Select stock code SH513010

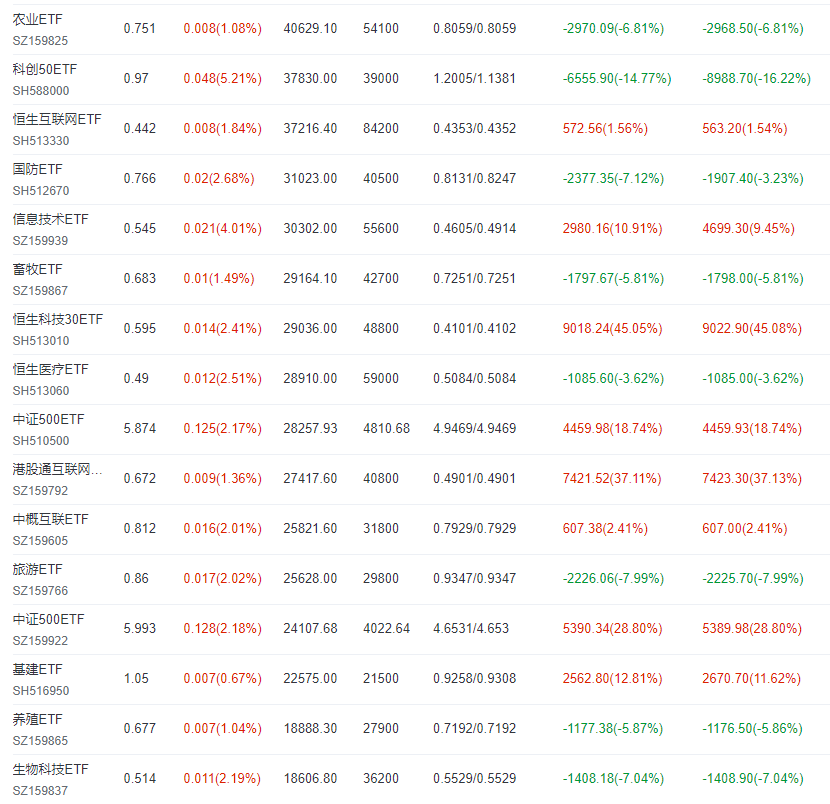click(41, 341)
